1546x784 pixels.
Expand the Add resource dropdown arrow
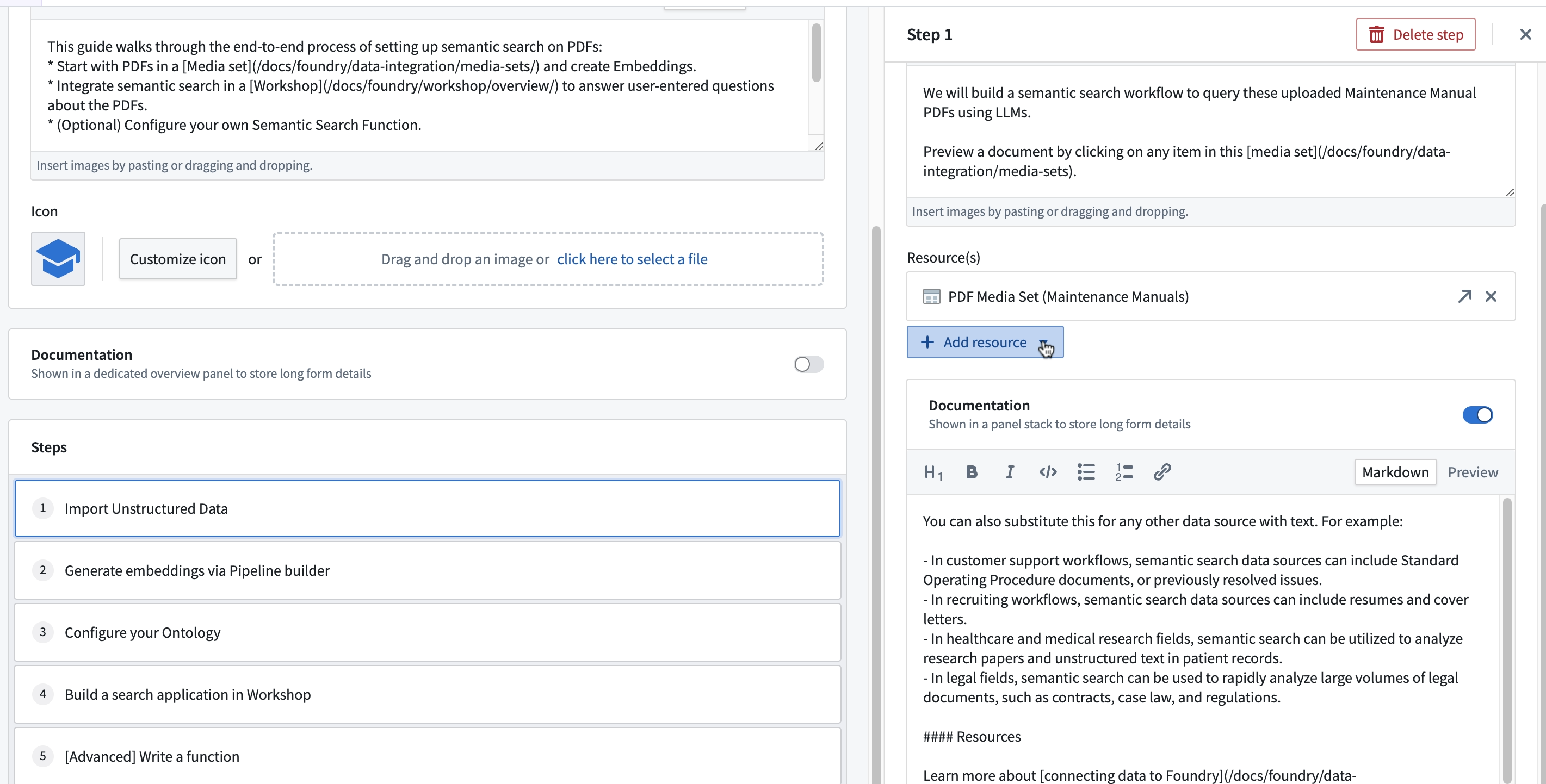[1044, 343]
